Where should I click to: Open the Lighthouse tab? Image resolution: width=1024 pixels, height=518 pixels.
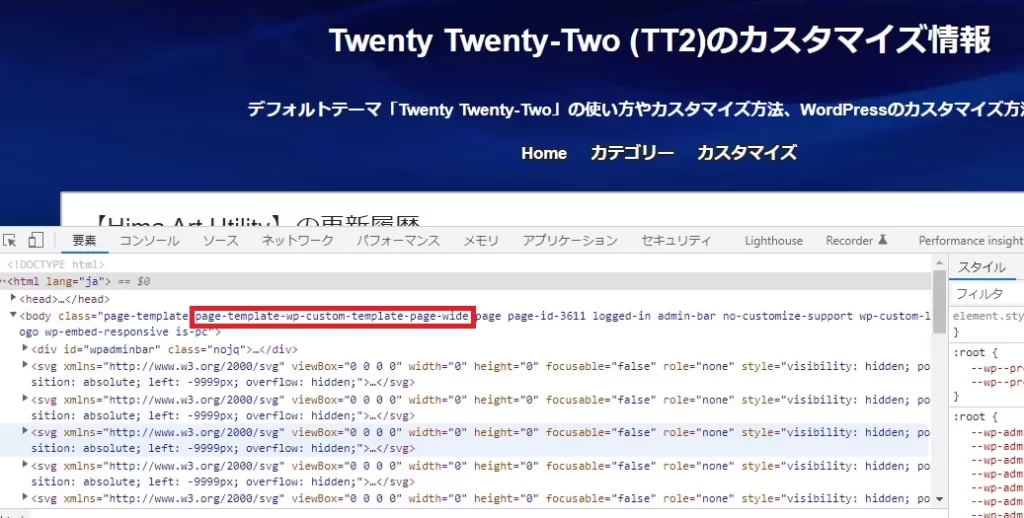774,240
